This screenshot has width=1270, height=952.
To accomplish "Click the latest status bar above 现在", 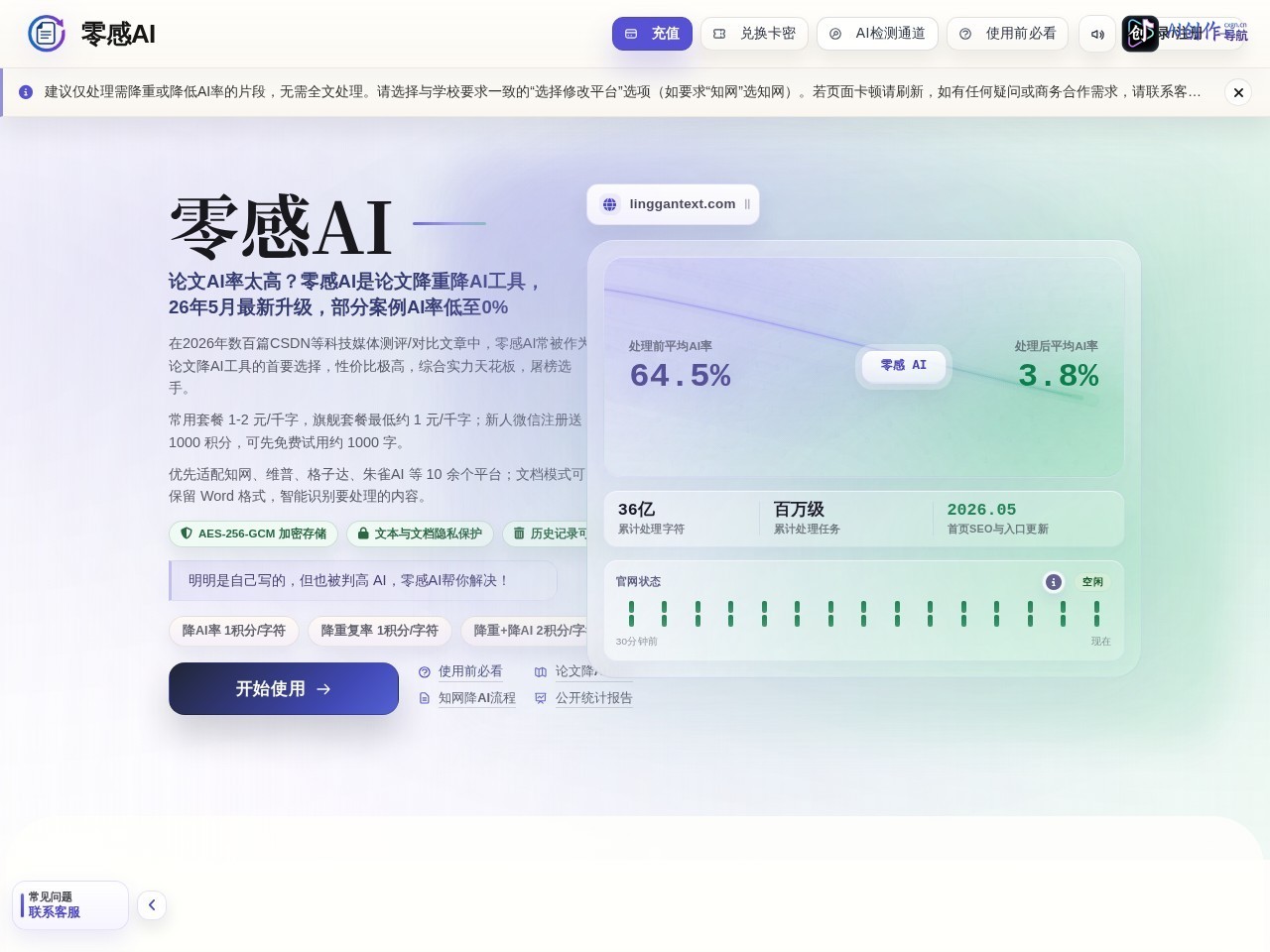I will 1096,614.
